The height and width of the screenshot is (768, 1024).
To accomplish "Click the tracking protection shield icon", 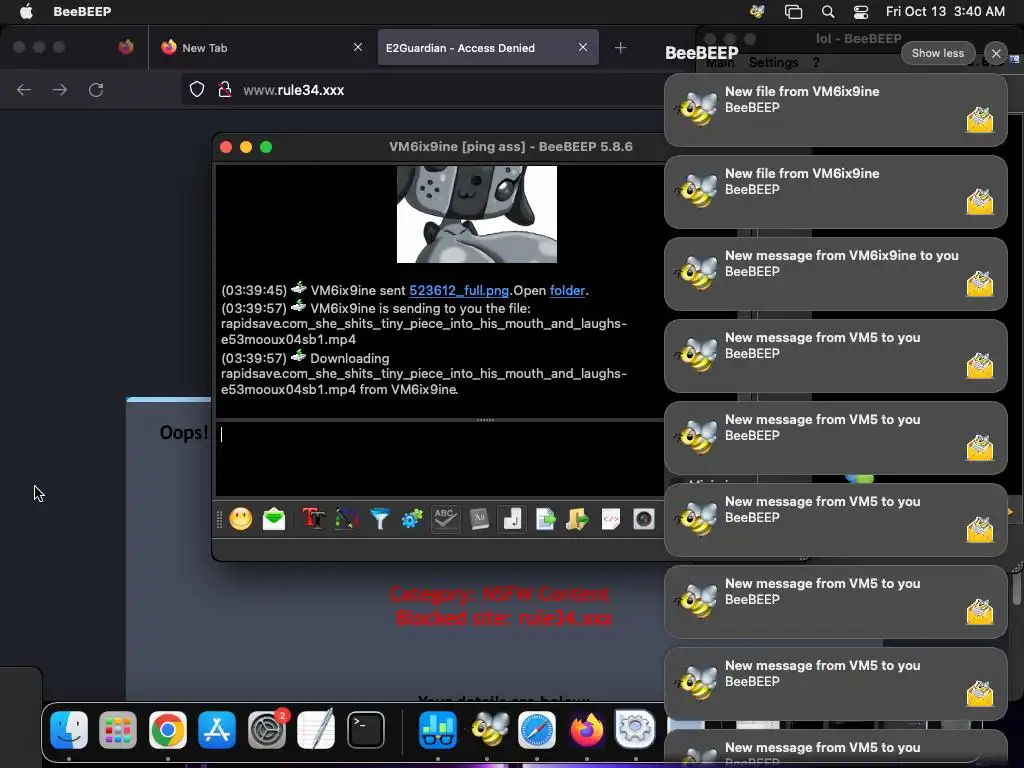I will pos(197,89).
